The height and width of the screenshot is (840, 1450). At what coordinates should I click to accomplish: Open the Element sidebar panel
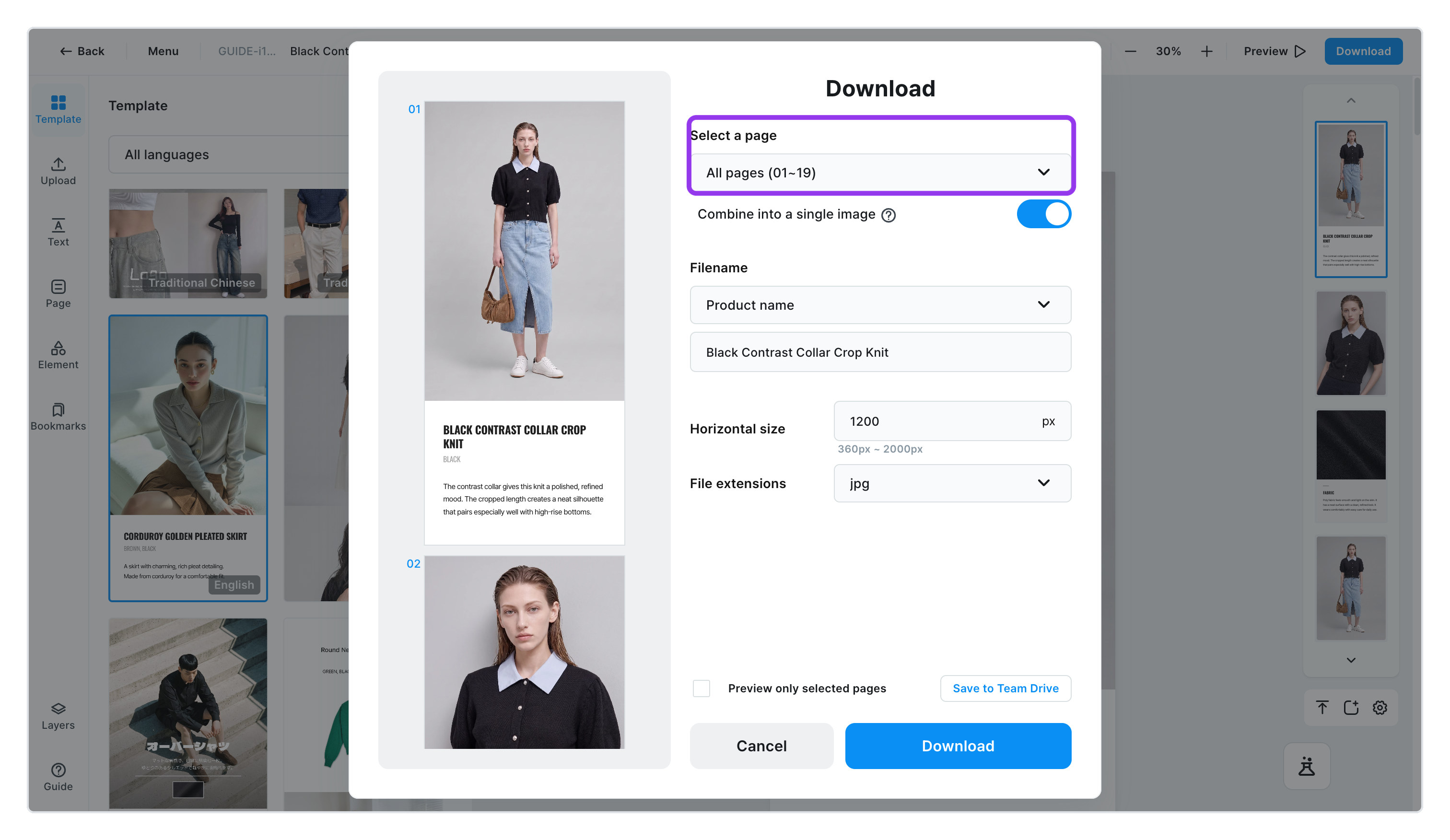pos(58,355)
